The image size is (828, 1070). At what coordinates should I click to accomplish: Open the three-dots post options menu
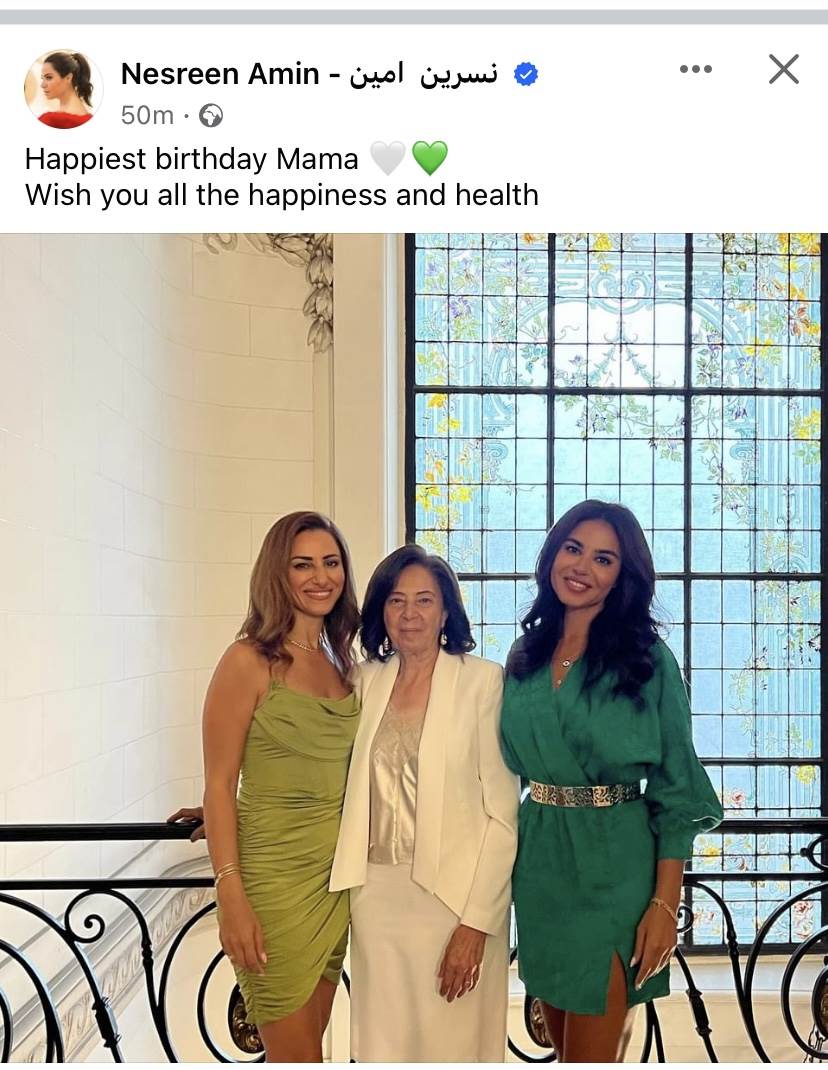tap(696, 69)
